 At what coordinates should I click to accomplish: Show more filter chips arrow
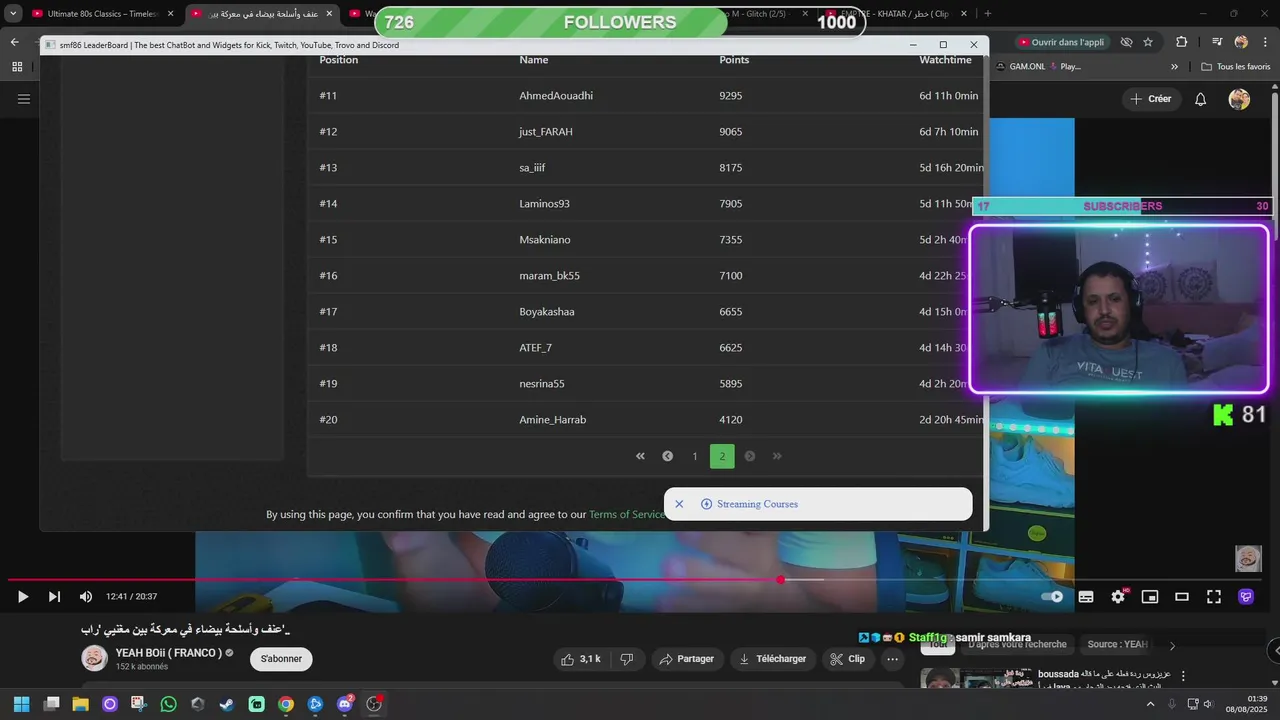click(1172, 646)
